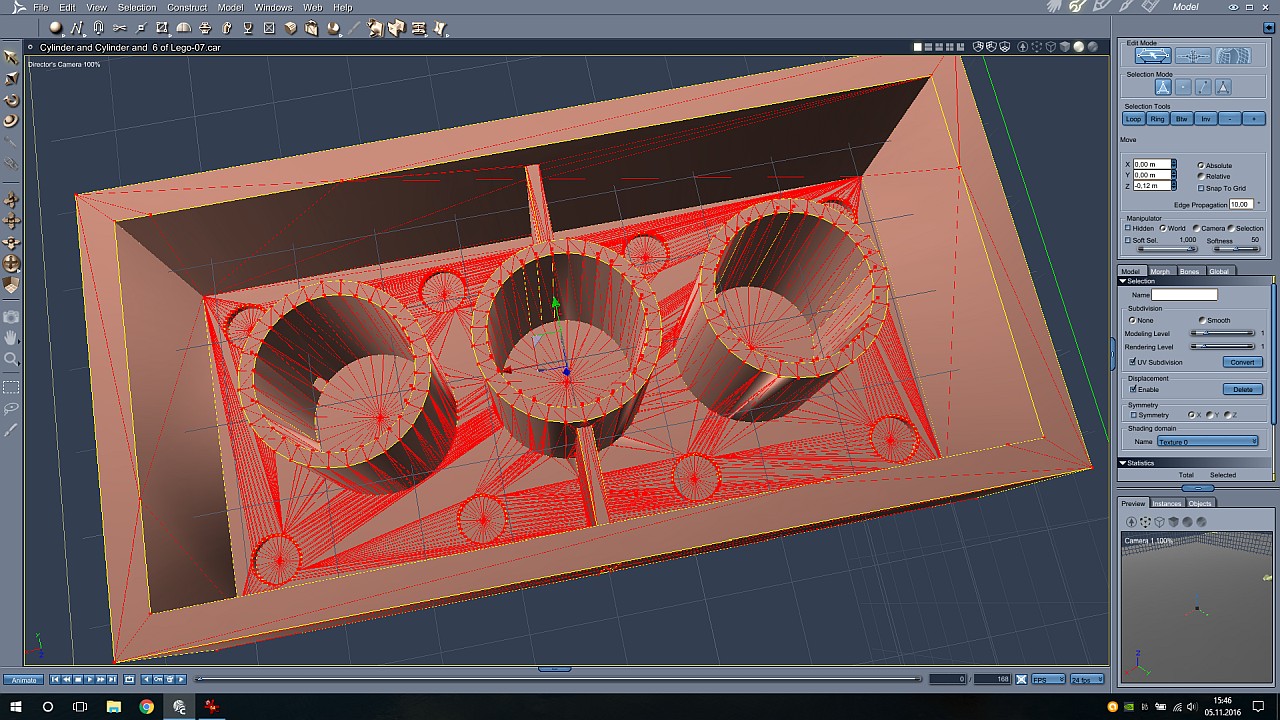Select the marquee rectangle selection tool
The height and width of the screenshot is (720, 1280).
[12, 387]
